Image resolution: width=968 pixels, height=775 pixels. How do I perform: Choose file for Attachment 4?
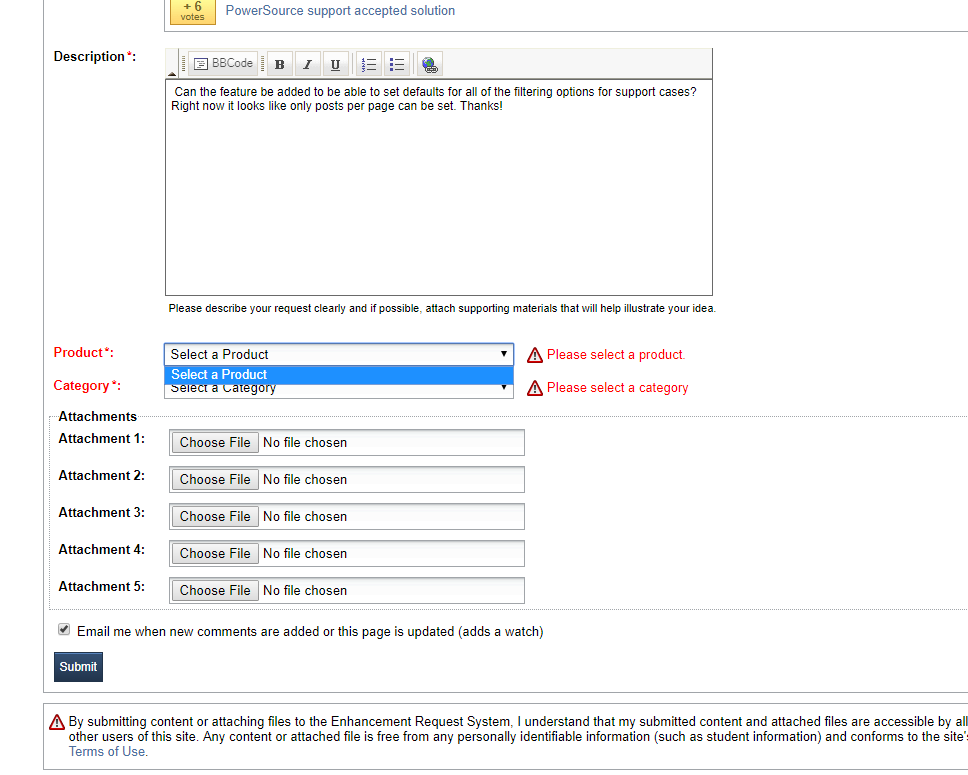[215, 554]
